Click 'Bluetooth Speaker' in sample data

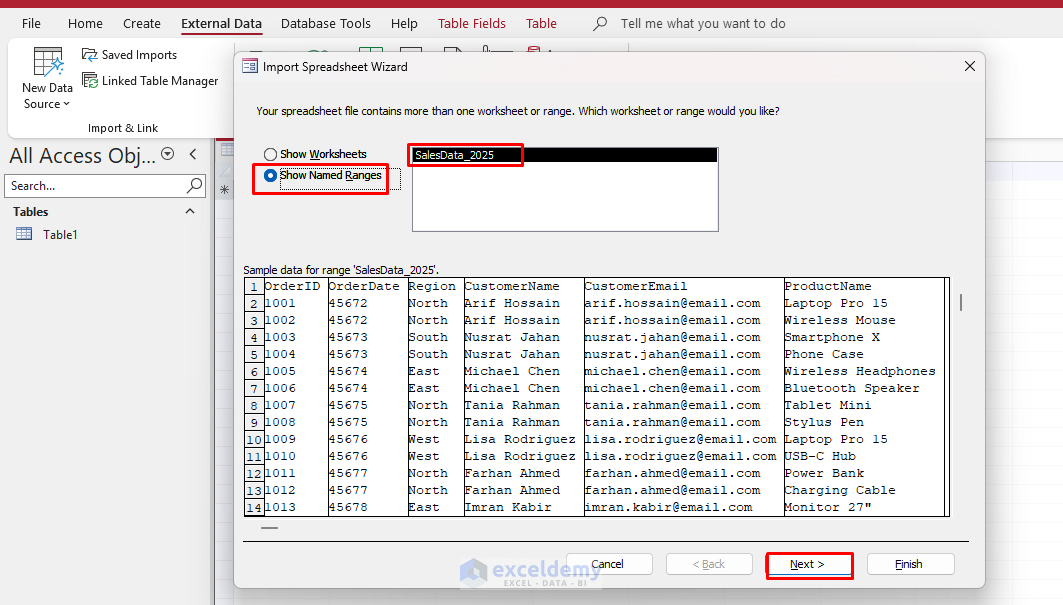pyautogui.click(x=864, y=388)
